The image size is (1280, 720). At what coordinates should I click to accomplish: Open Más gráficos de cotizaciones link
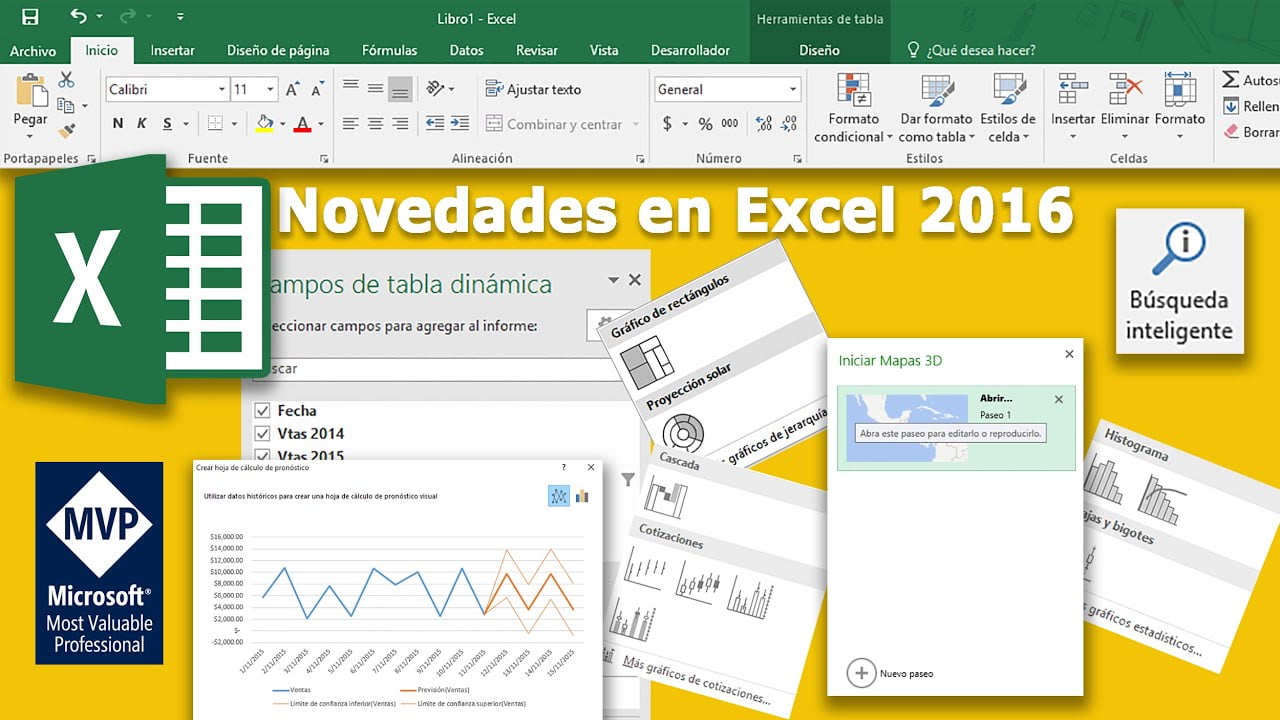(x=697, y=680)
